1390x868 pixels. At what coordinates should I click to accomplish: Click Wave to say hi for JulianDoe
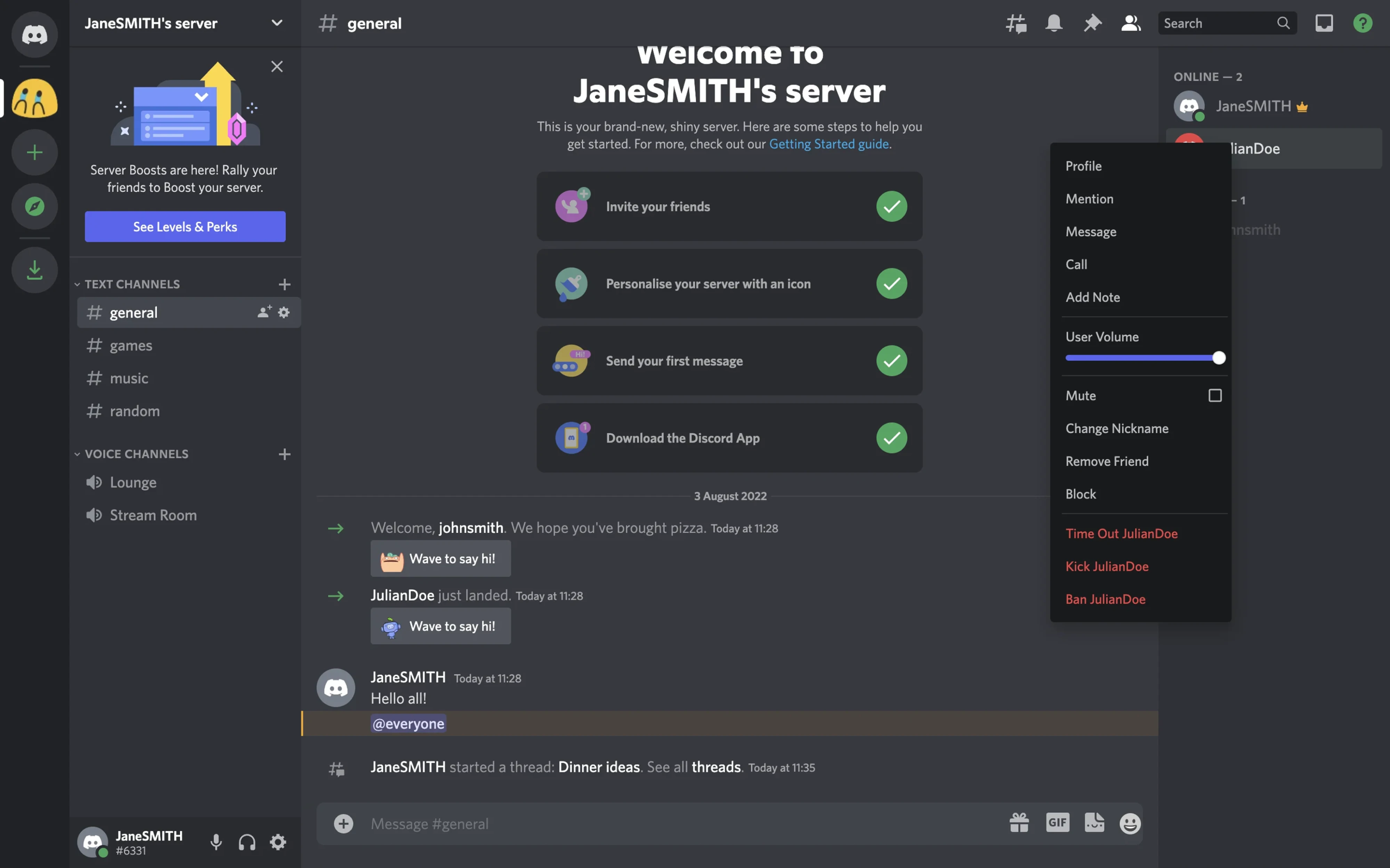441,626
